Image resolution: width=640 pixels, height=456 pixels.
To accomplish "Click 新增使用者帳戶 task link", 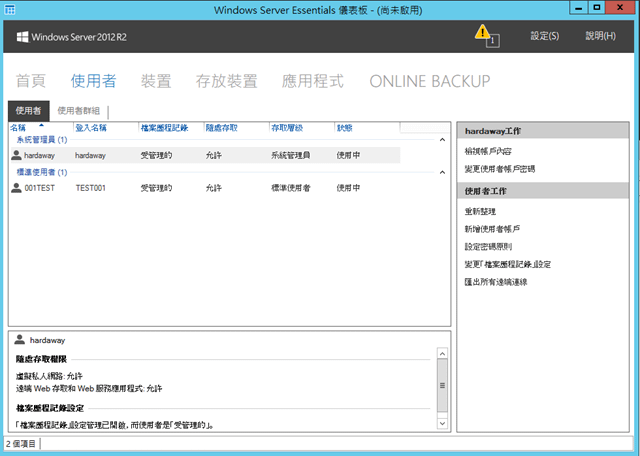I will click(492, 229).
